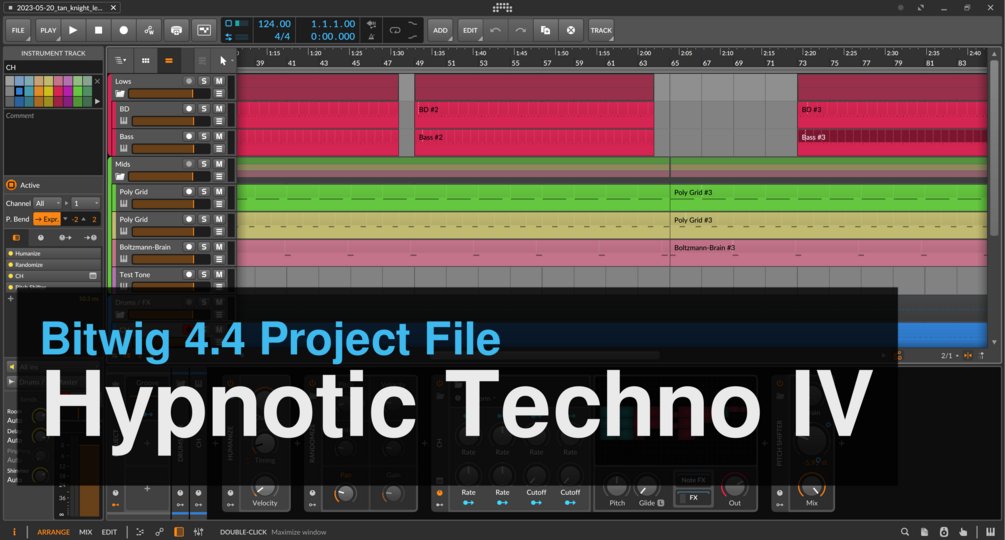Stop playback with the Stop icon

[98, 30]
